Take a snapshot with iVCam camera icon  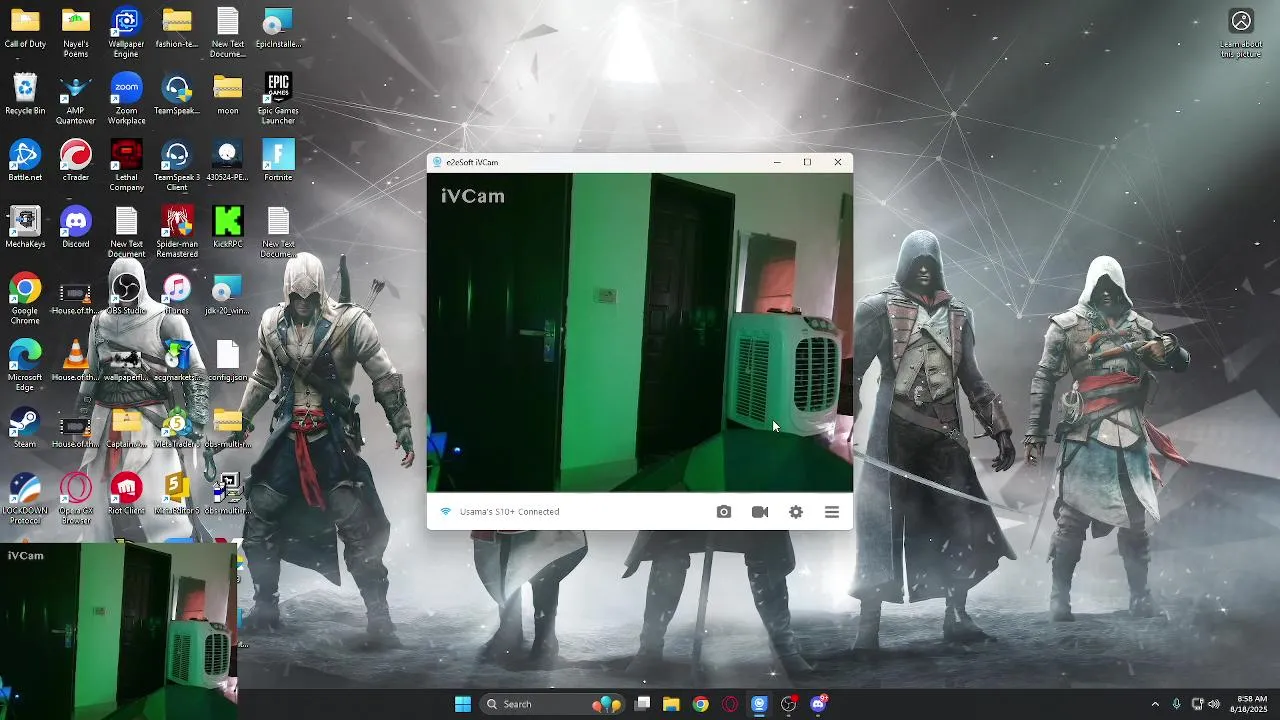pos(724,512)
